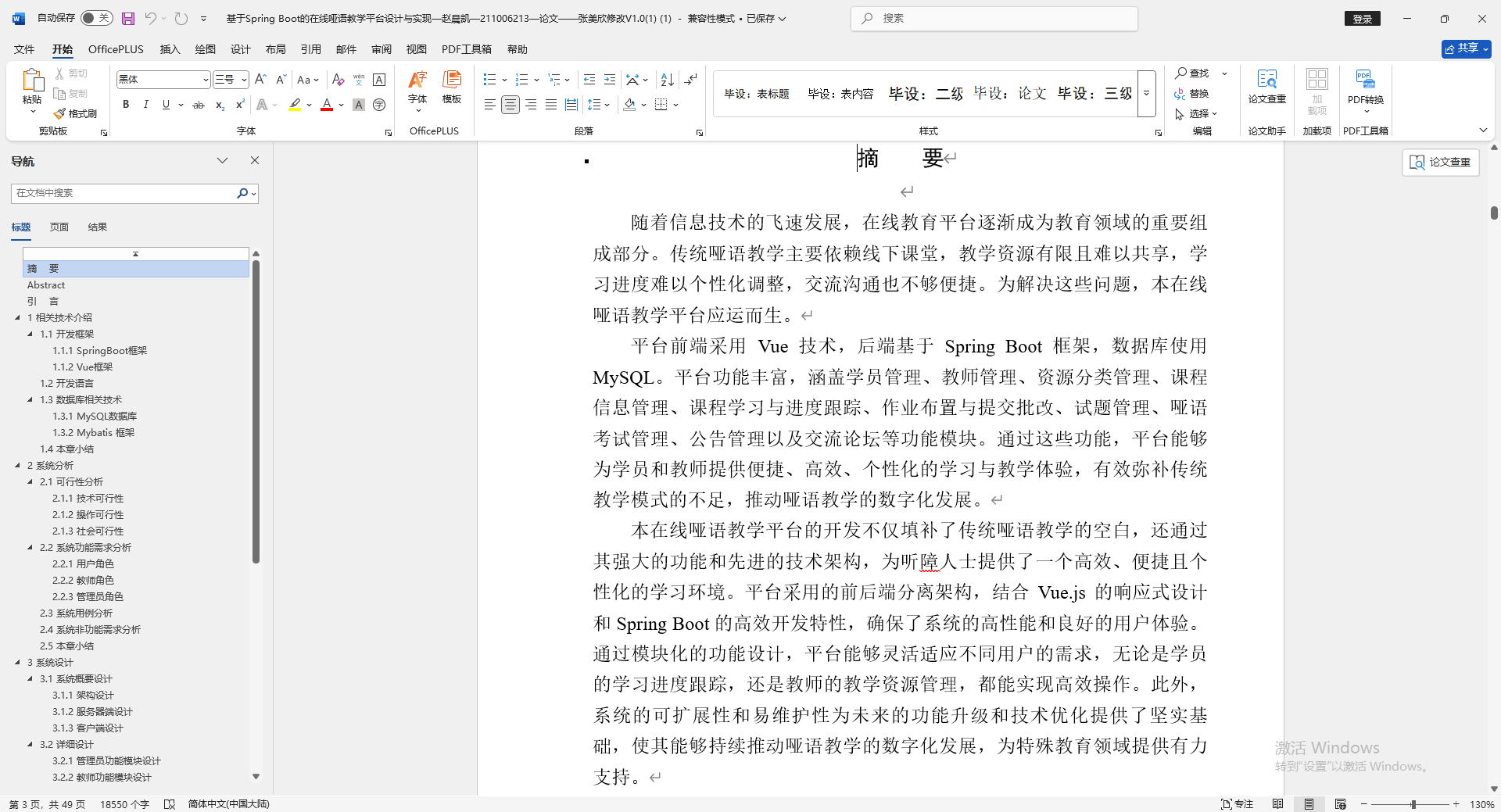This screenshot has height=812, width=1501.
Task: Click the 登录 login button
Action: tap(1363, 18)
